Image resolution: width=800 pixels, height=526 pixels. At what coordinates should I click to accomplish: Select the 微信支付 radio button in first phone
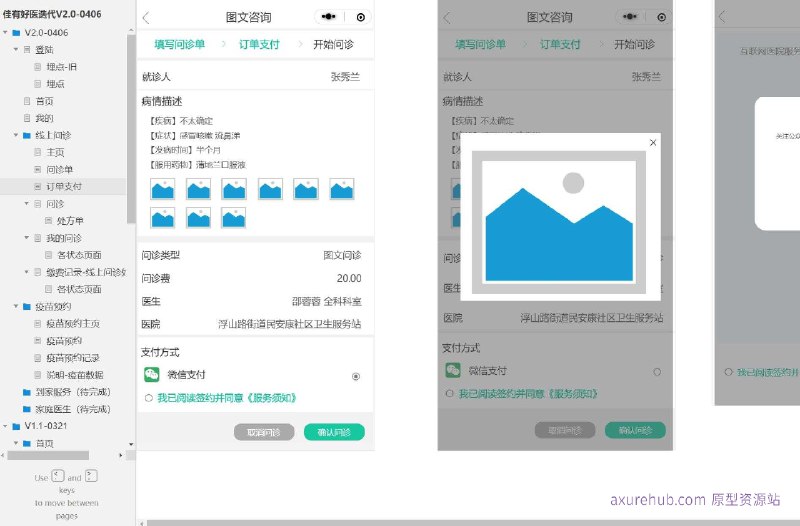(x=356, y=377)
